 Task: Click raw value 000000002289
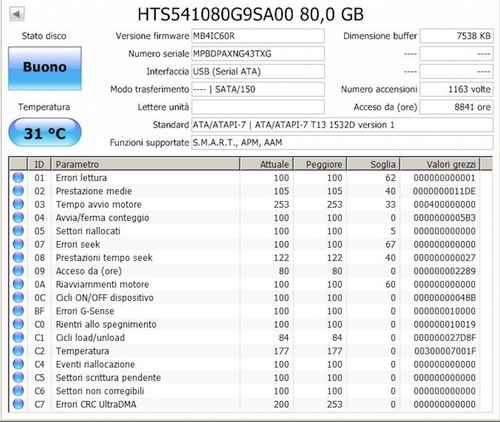point(445,271)
